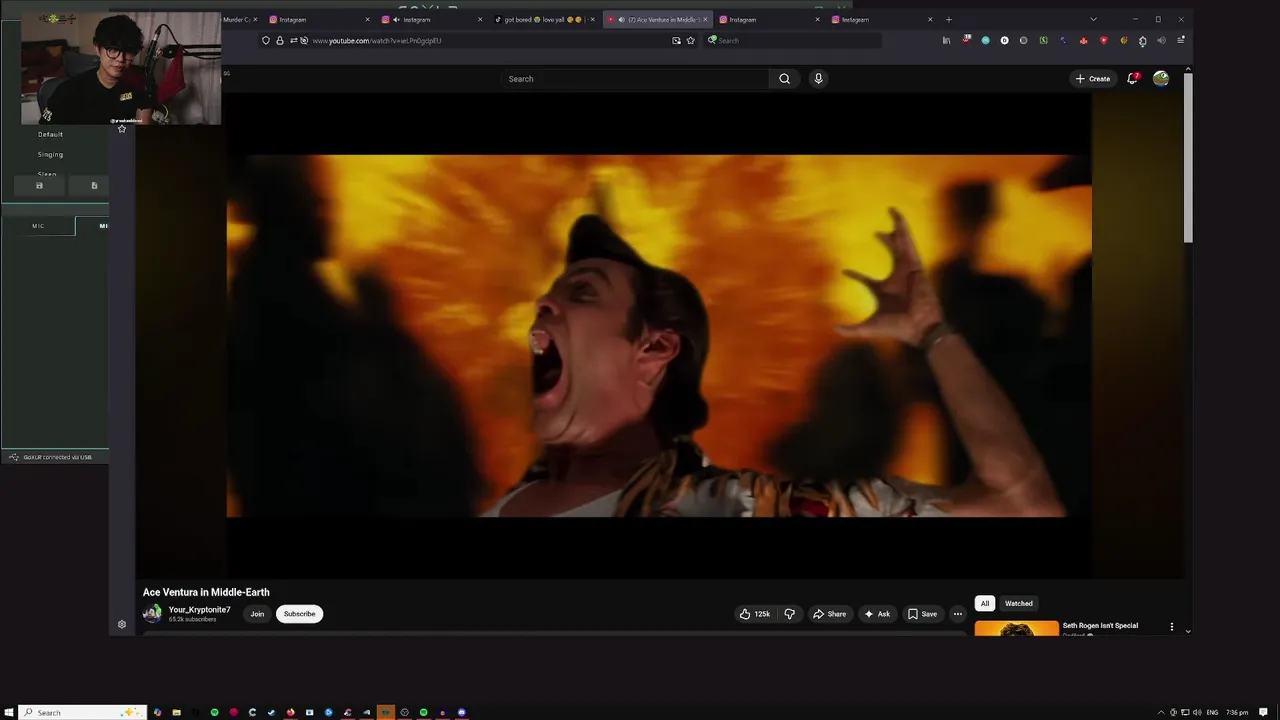Screen dimensions: 1280x720
Task: Click the star icon below the webcam
Action: tap(122, 129)
